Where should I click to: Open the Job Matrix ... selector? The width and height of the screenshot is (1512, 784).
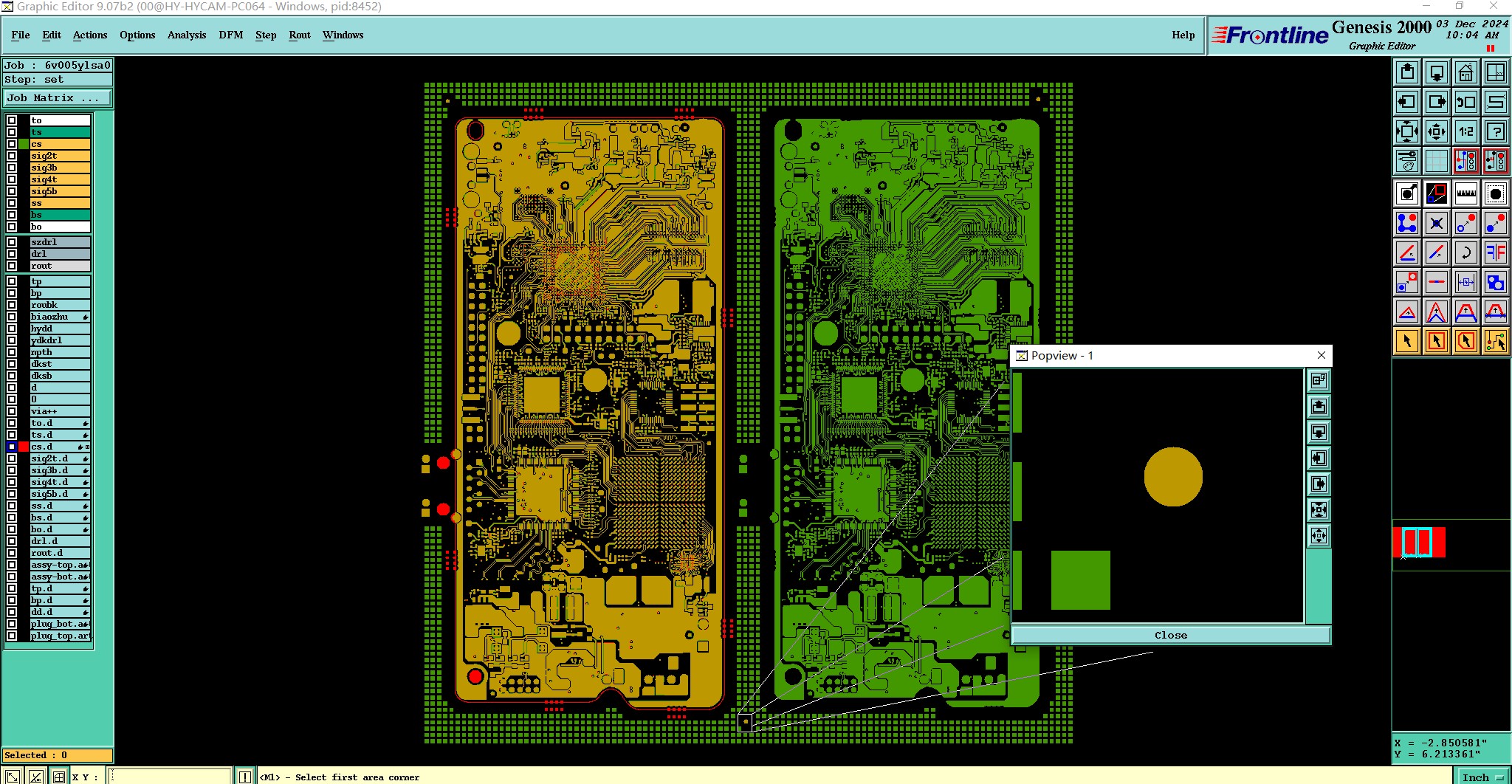click(58, 98)
